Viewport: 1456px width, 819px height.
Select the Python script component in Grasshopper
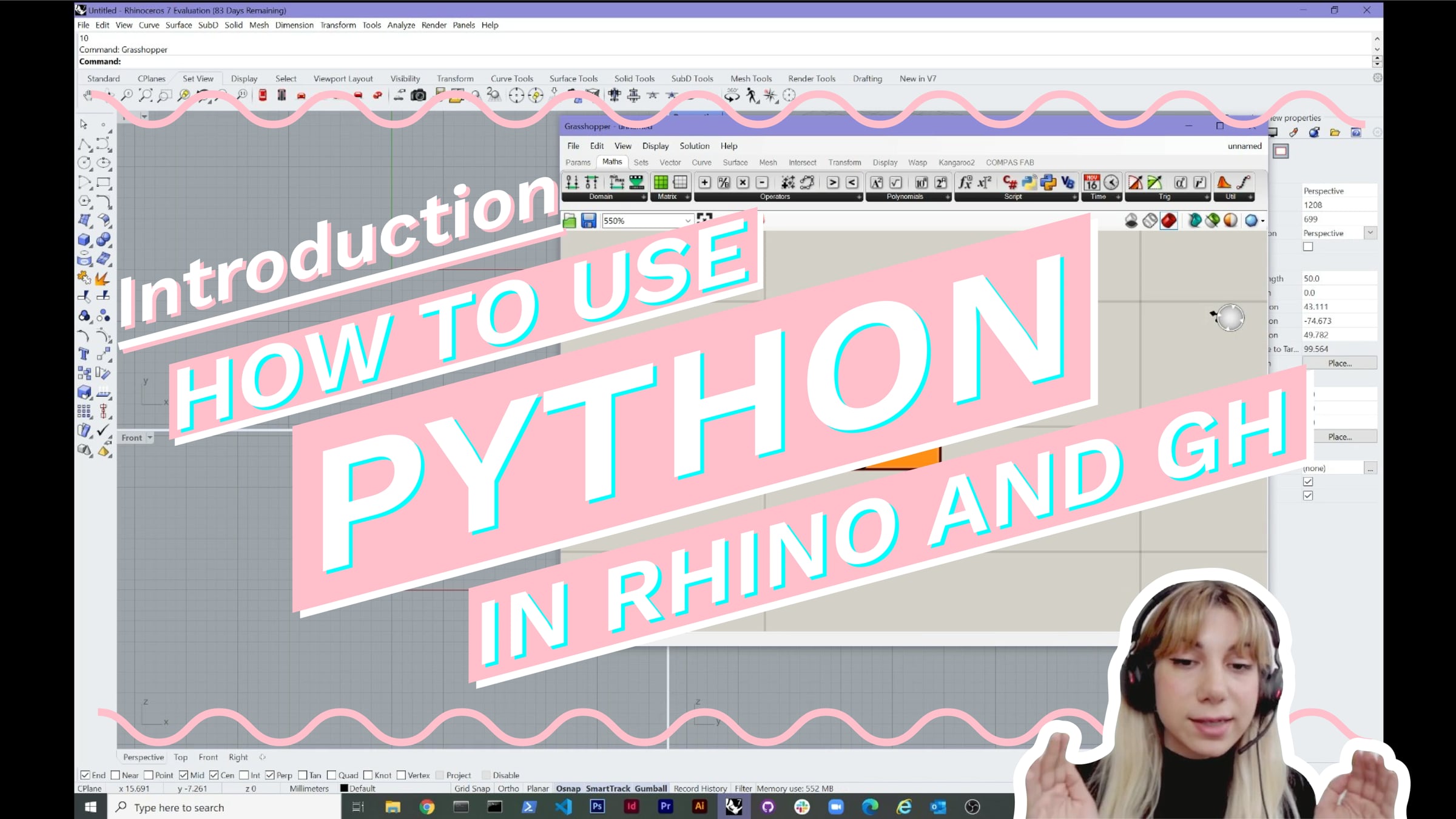pyautogui.click(x=1048, y=183)
